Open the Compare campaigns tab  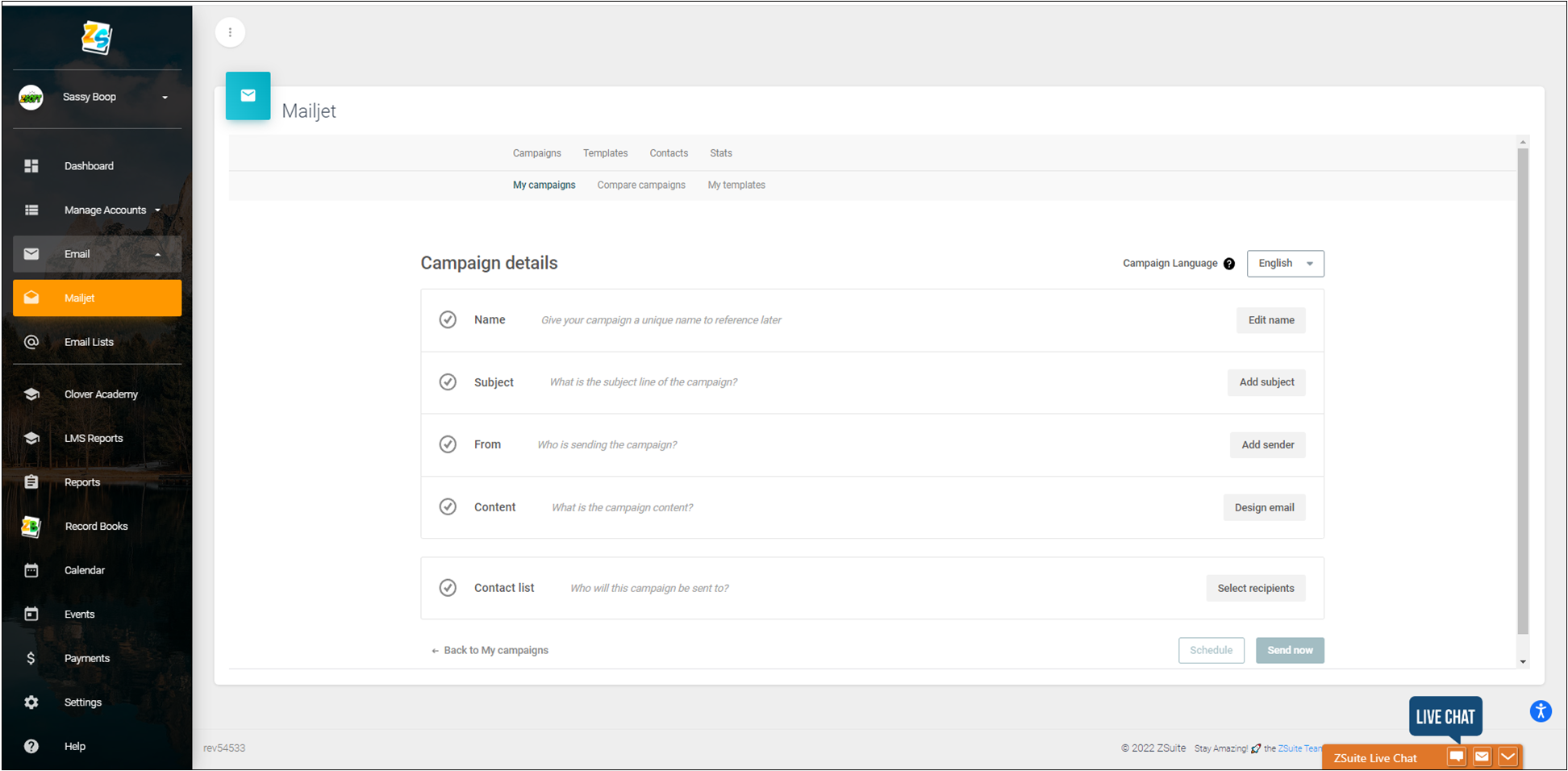(x=641, y=185)
